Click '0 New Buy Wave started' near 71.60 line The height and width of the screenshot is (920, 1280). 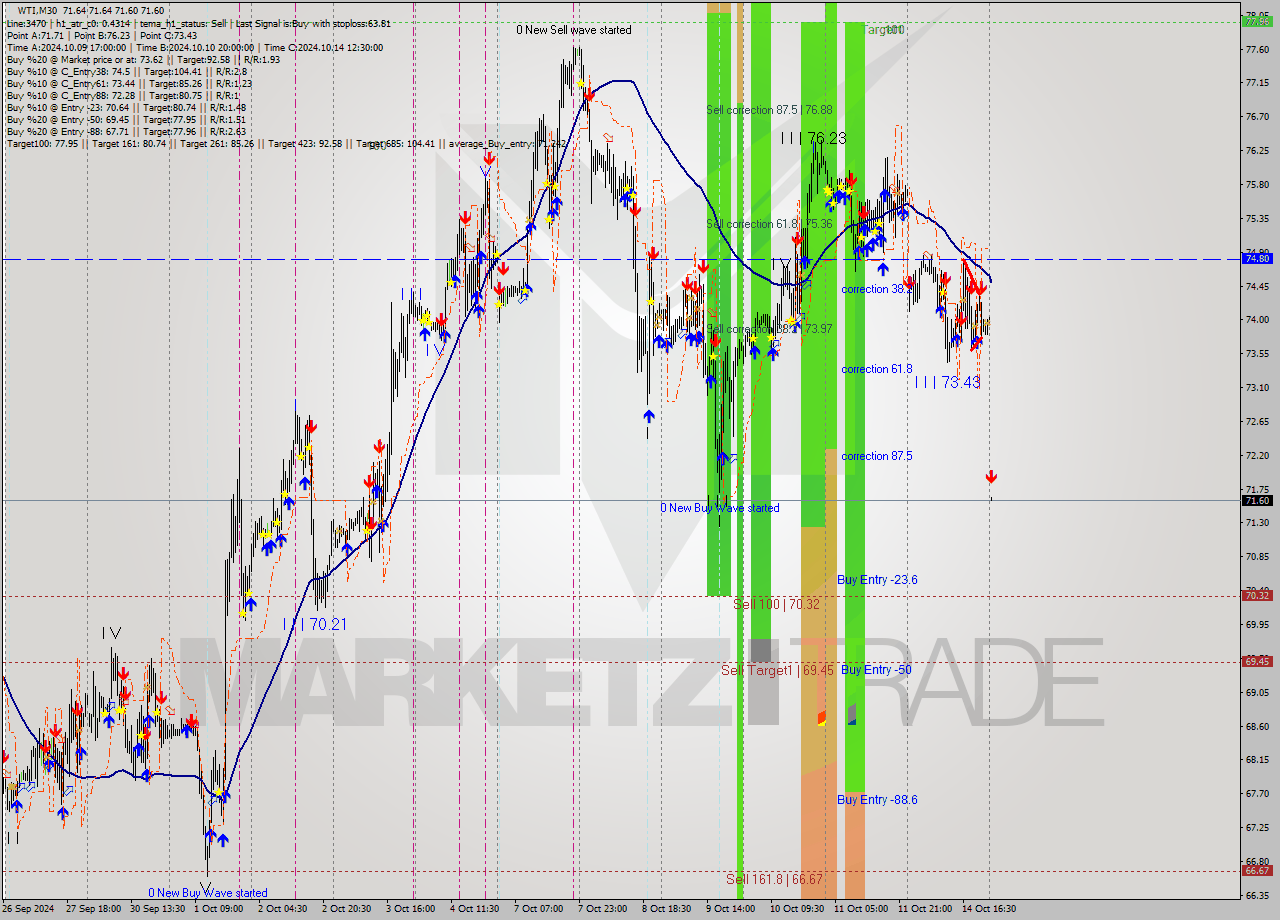tap(720, 508)
